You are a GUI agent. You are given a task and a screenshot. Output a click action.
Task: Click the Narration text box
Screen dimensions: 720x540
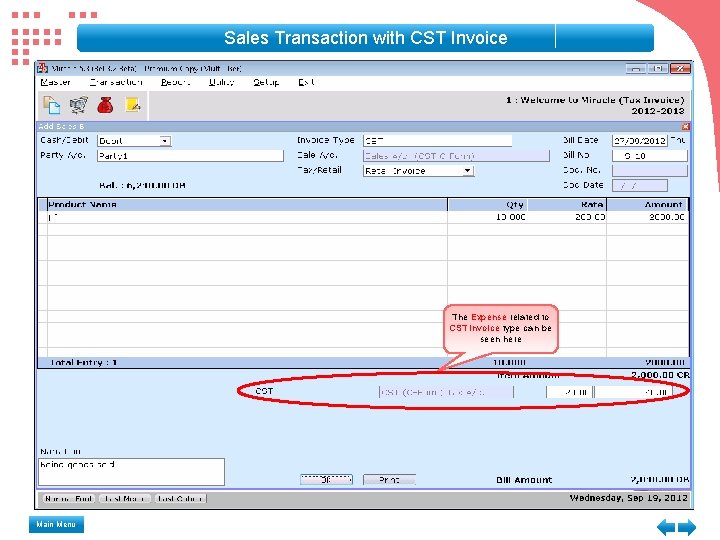[131, 472]
